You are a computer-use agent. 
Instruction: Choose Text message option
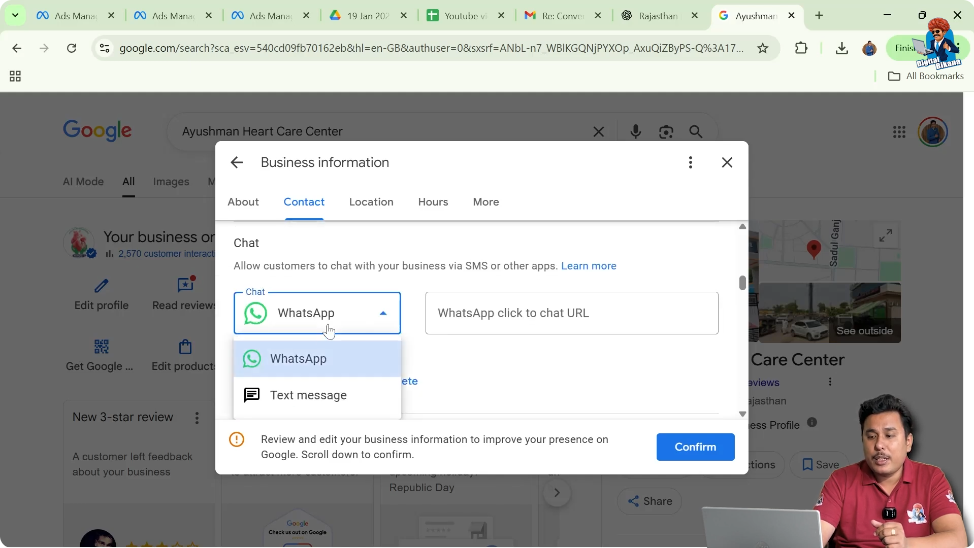(317, 395)
